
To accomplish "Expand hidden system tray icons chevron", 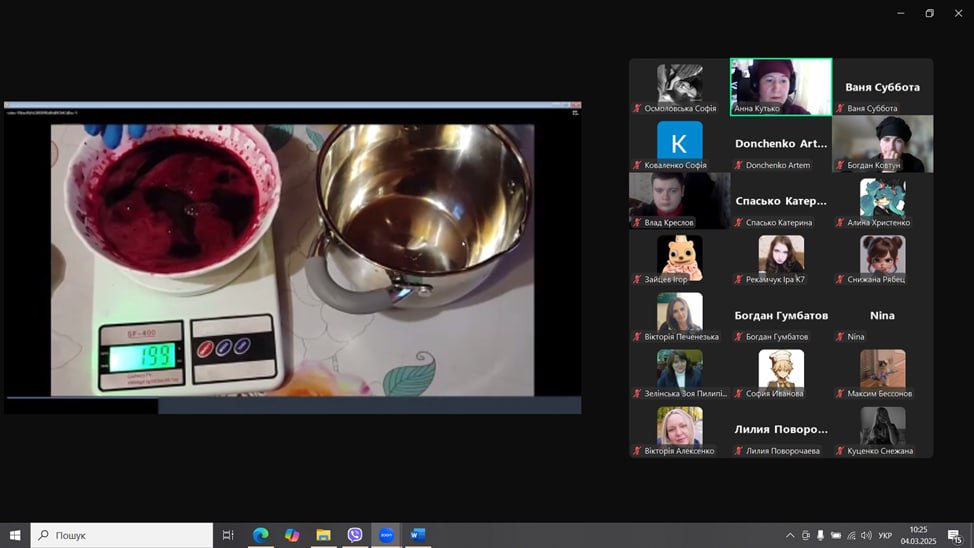I will 789,535.
